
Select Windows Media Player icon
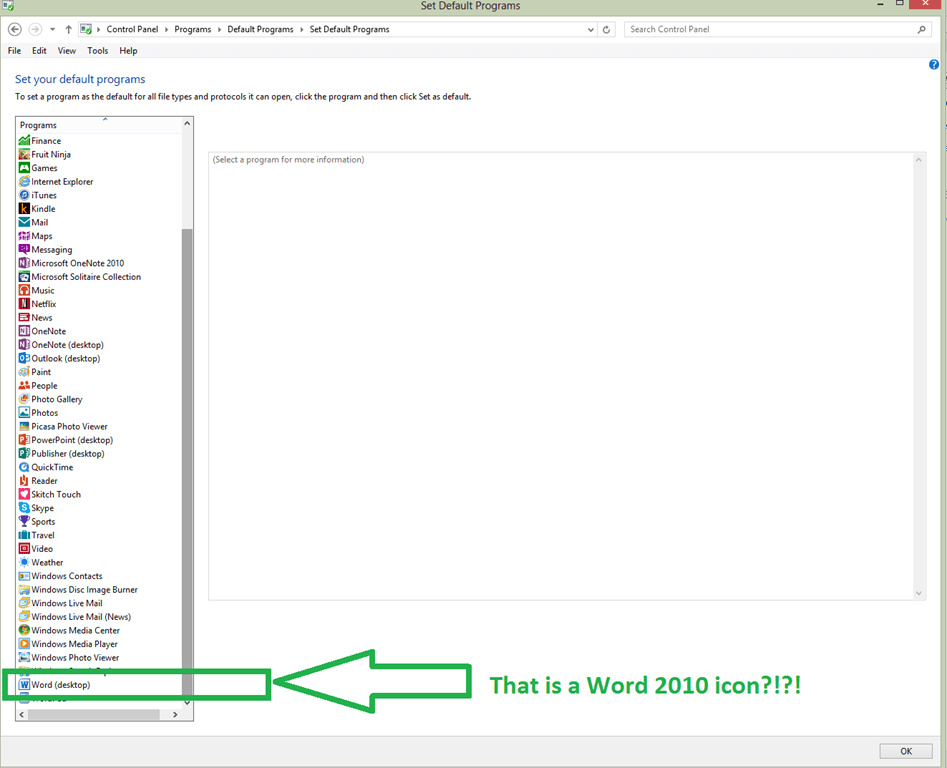click(x=24, y=644)
